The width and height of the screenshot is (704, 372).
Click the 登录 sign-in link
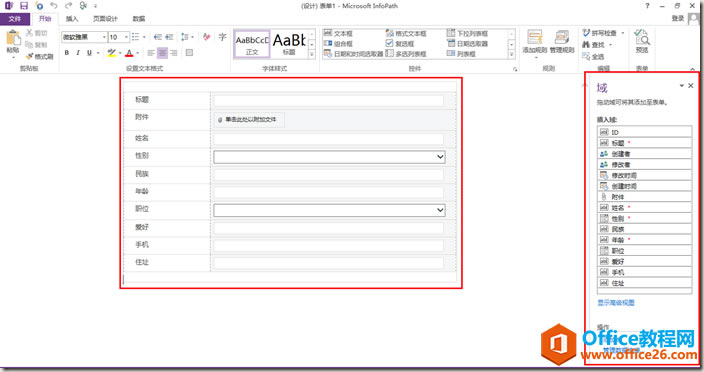pos(678,18)
